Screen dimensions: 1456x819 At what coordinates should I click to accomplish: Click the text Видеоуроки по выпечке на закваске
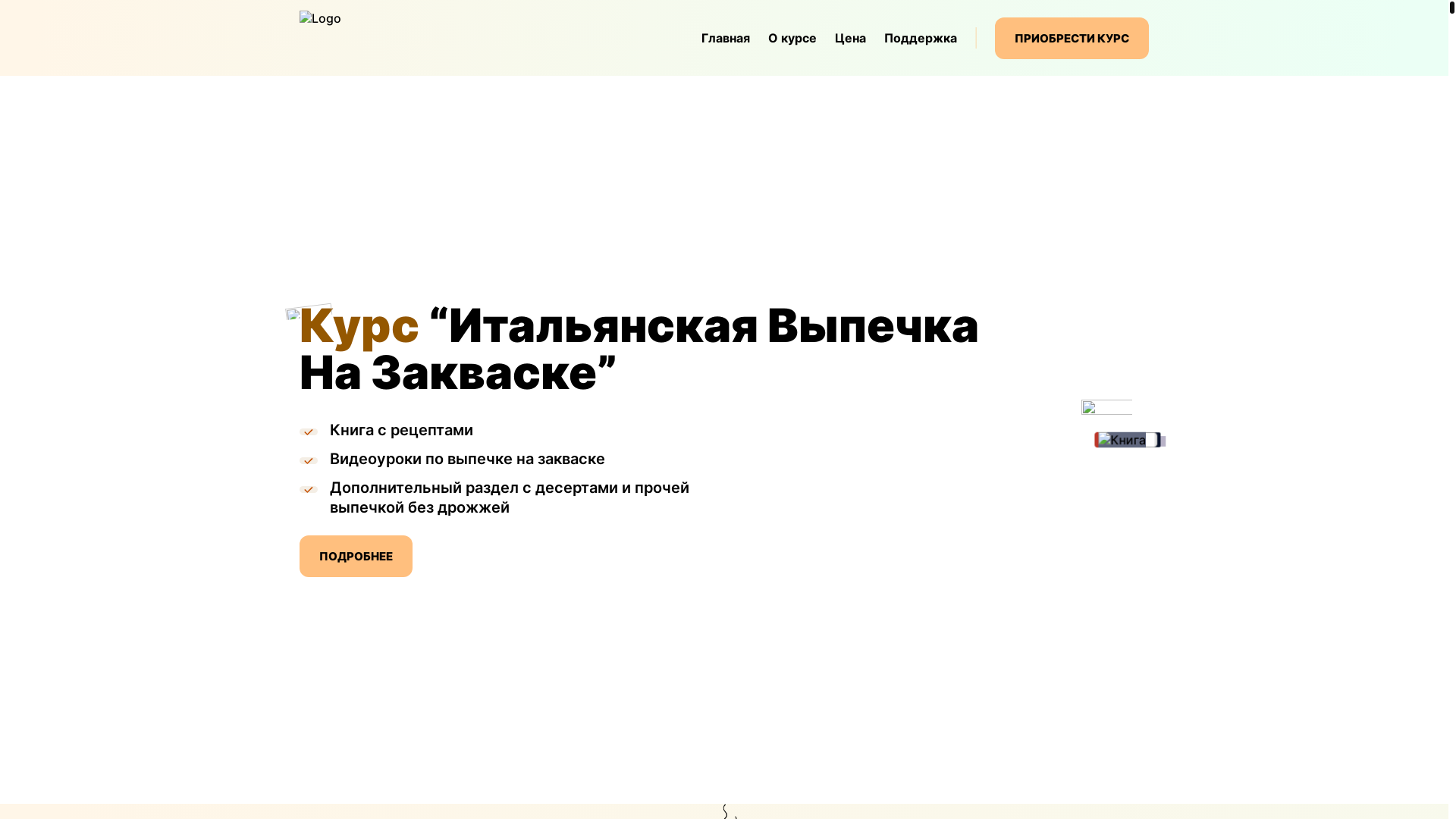(467, 459)
